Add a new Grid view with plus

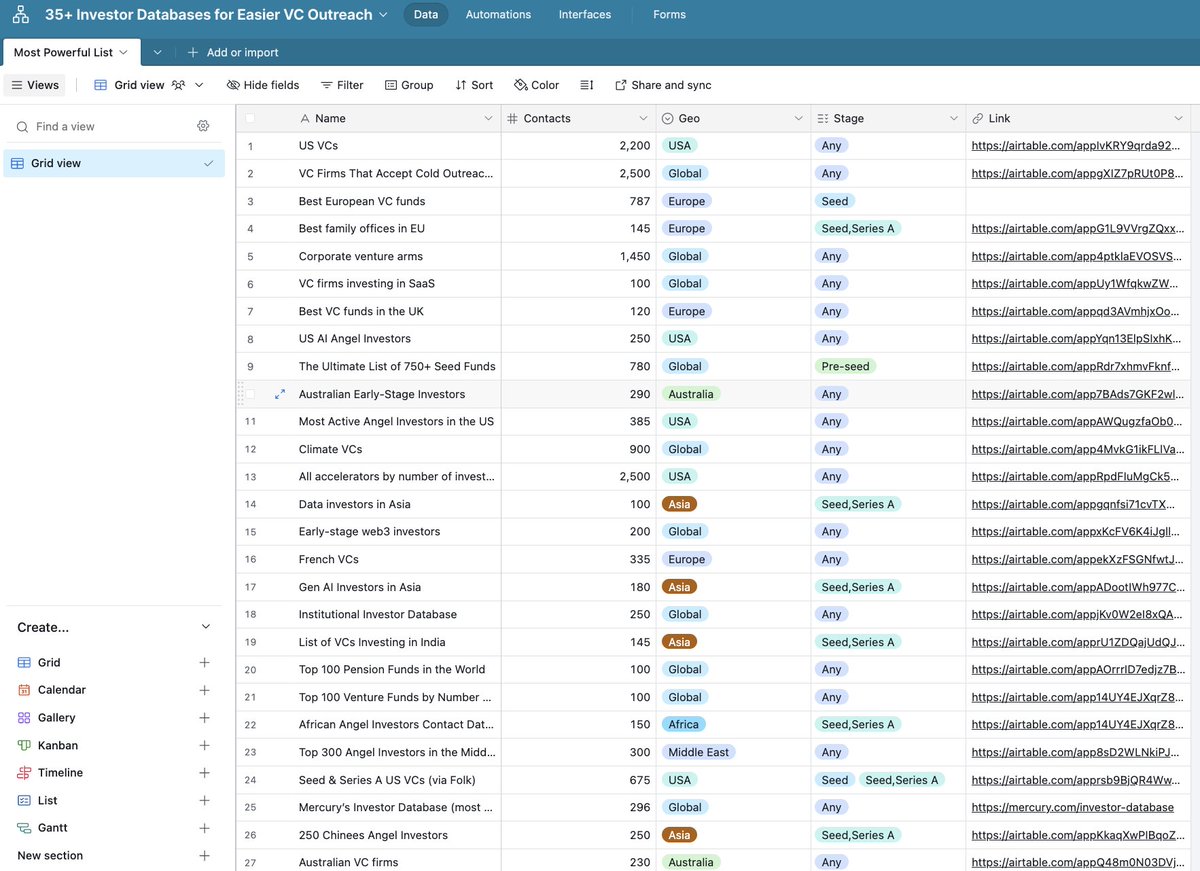(x=204, y=662)
